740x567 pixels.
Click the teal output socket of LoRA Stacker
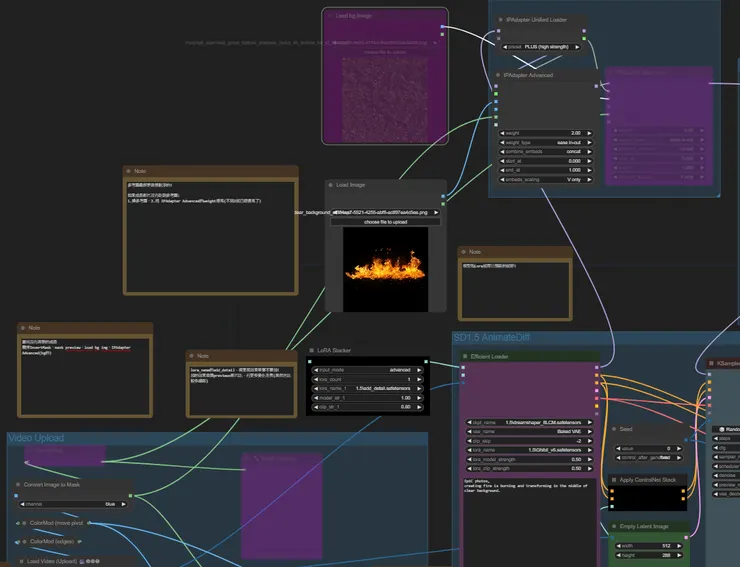[x=426, y=362]
